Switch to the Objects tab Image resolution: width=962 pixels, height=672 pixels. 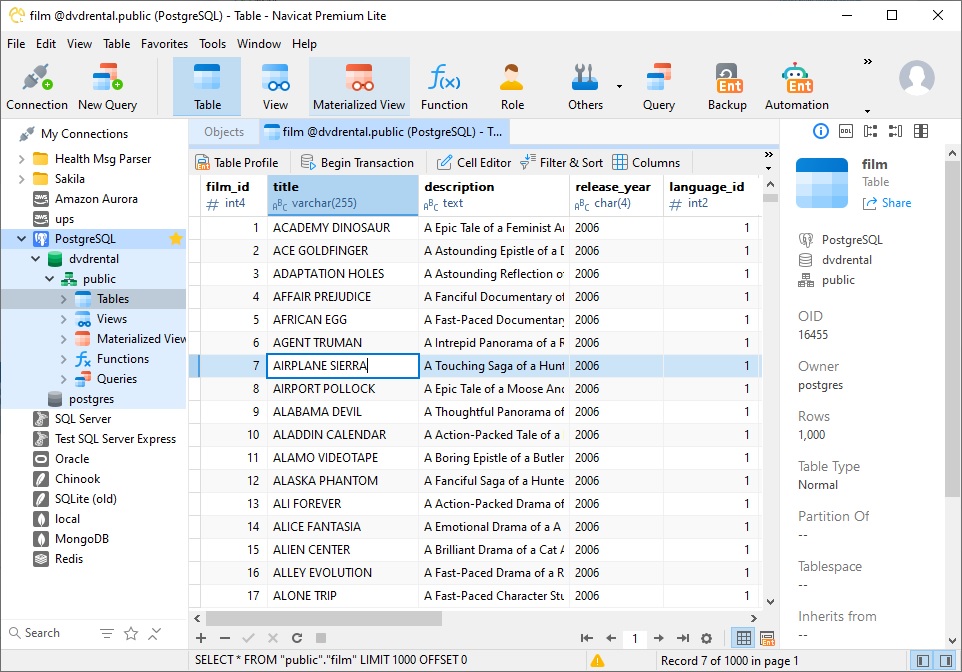[224, 132]
